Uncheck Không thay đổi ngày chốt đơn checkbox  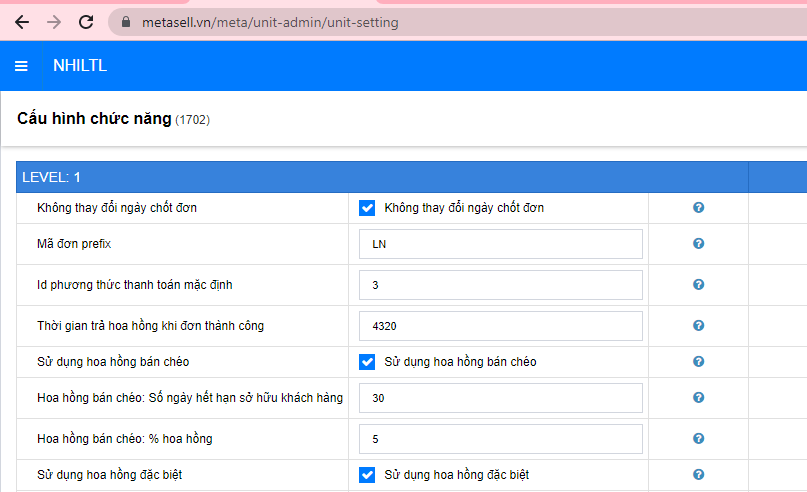coord(367,208)
